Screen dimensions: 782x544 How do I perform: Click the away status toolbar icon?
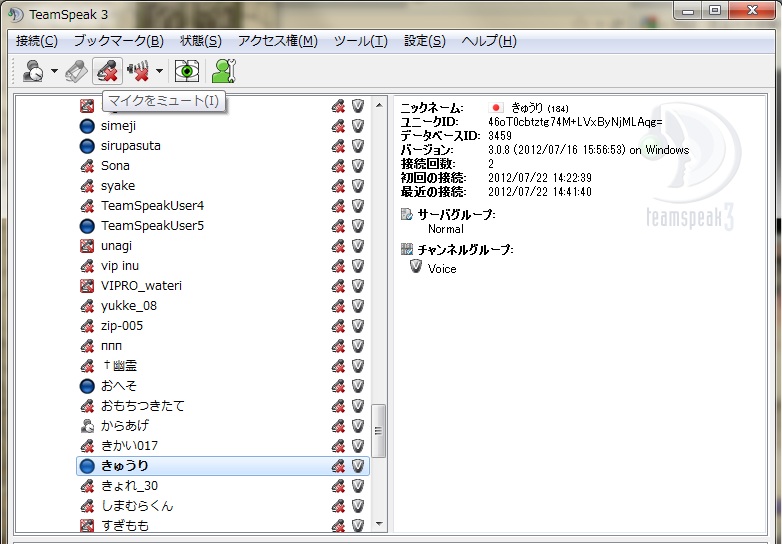[33, 70]
